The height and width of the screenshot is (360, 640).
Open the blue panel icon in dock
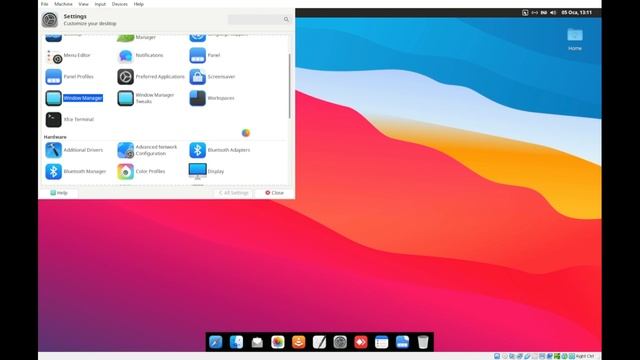[402, 342]
